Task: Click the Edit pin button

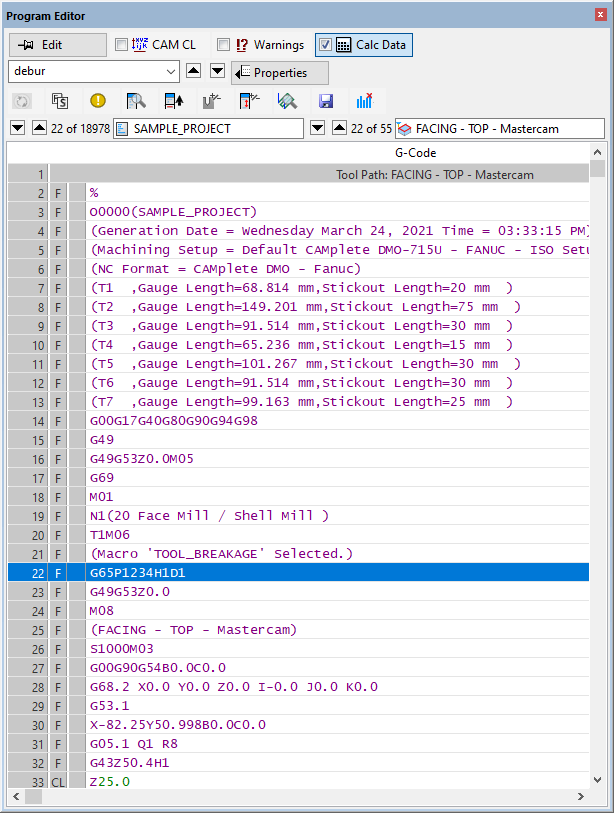Action: pos(58,45)
